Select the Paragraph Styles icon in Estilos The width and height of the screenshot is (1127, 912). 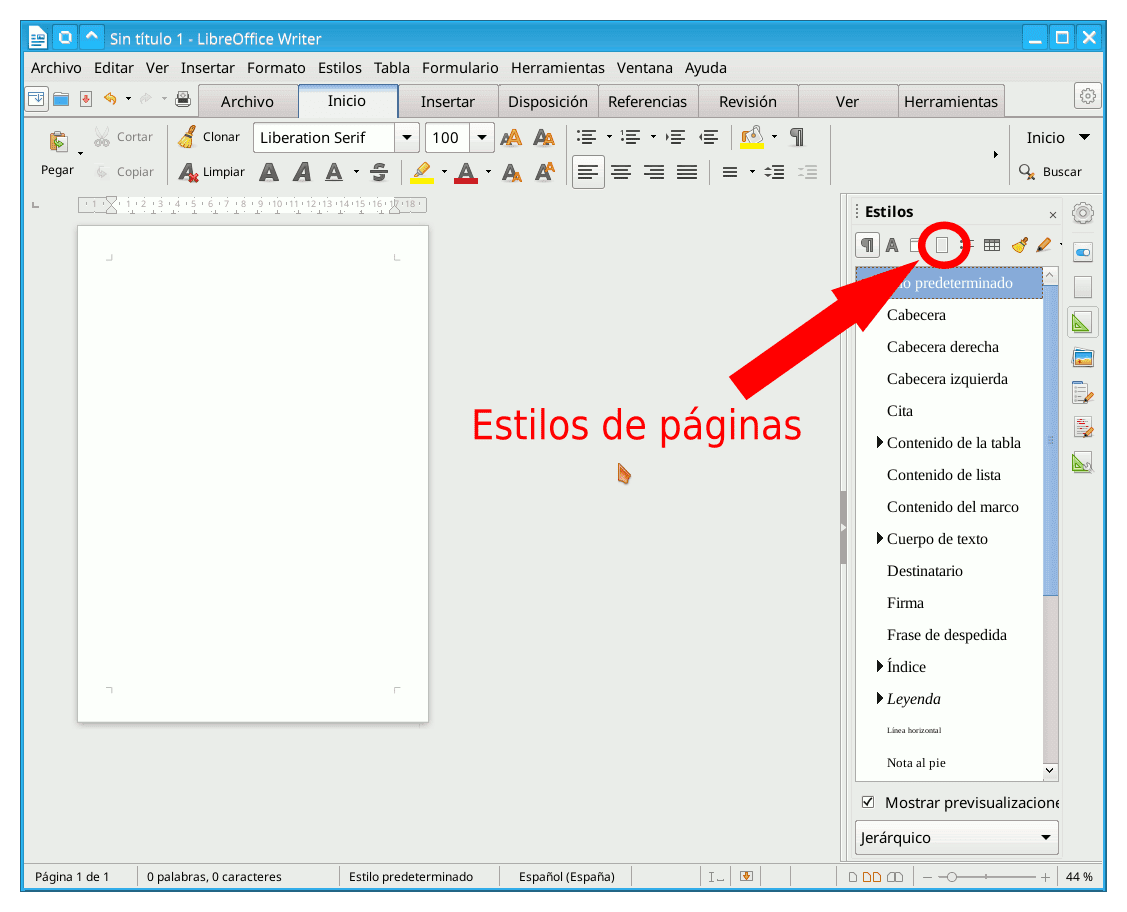click(x=867, y=245)
